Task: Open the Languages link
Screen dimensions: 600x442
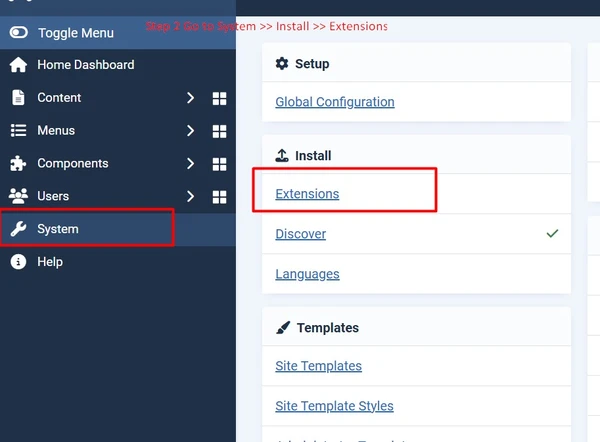Action: click(307, 274)
